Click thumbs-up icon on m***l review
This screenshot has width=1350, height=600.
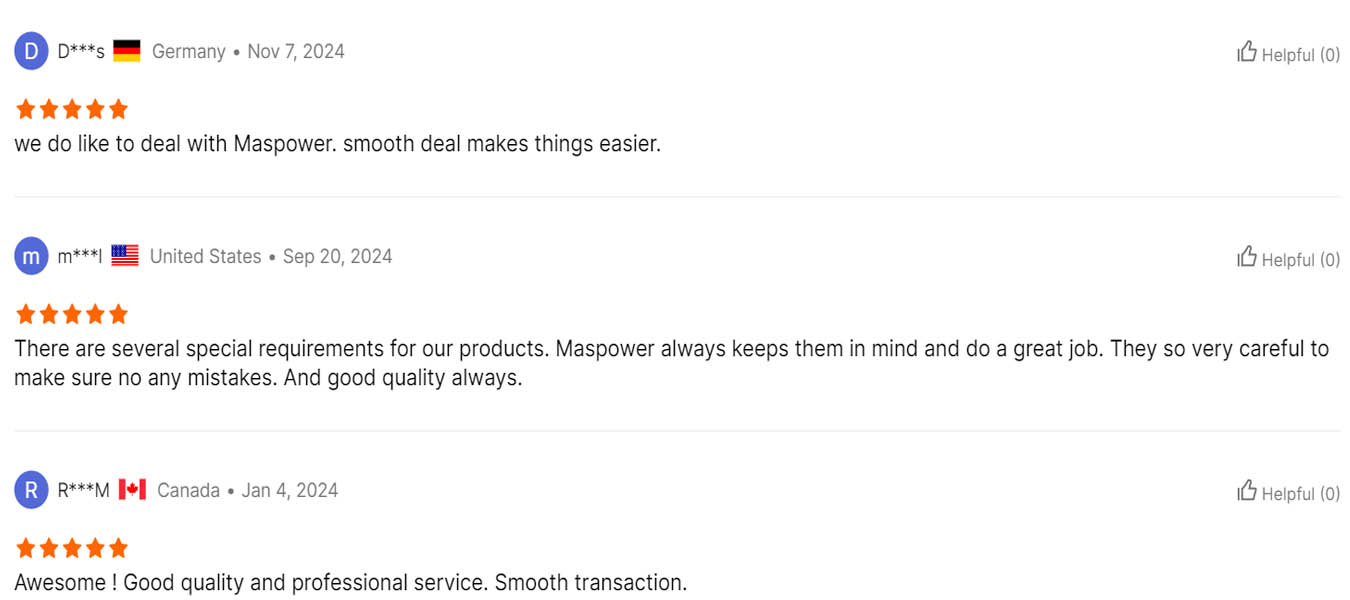click(1246, 256)
